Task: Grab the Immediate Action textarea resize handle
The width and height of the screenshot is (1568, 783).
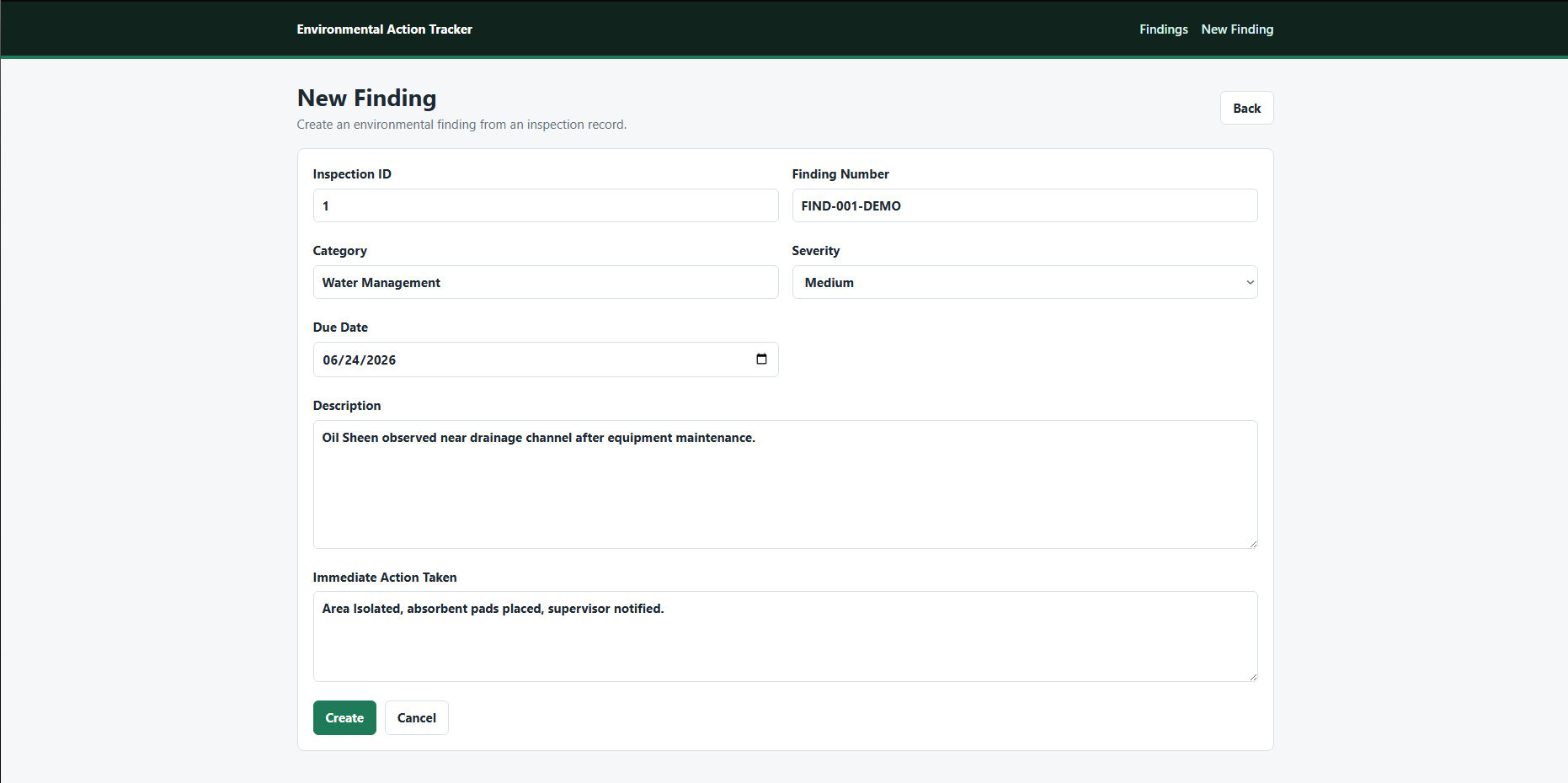Action: pos(1252,676)
